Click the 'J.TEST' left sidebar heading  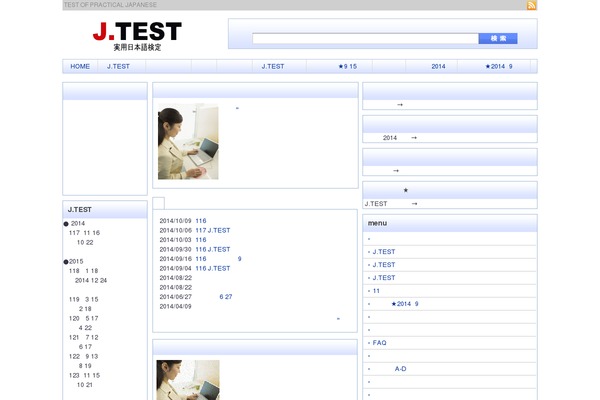(x=80, y=210)
